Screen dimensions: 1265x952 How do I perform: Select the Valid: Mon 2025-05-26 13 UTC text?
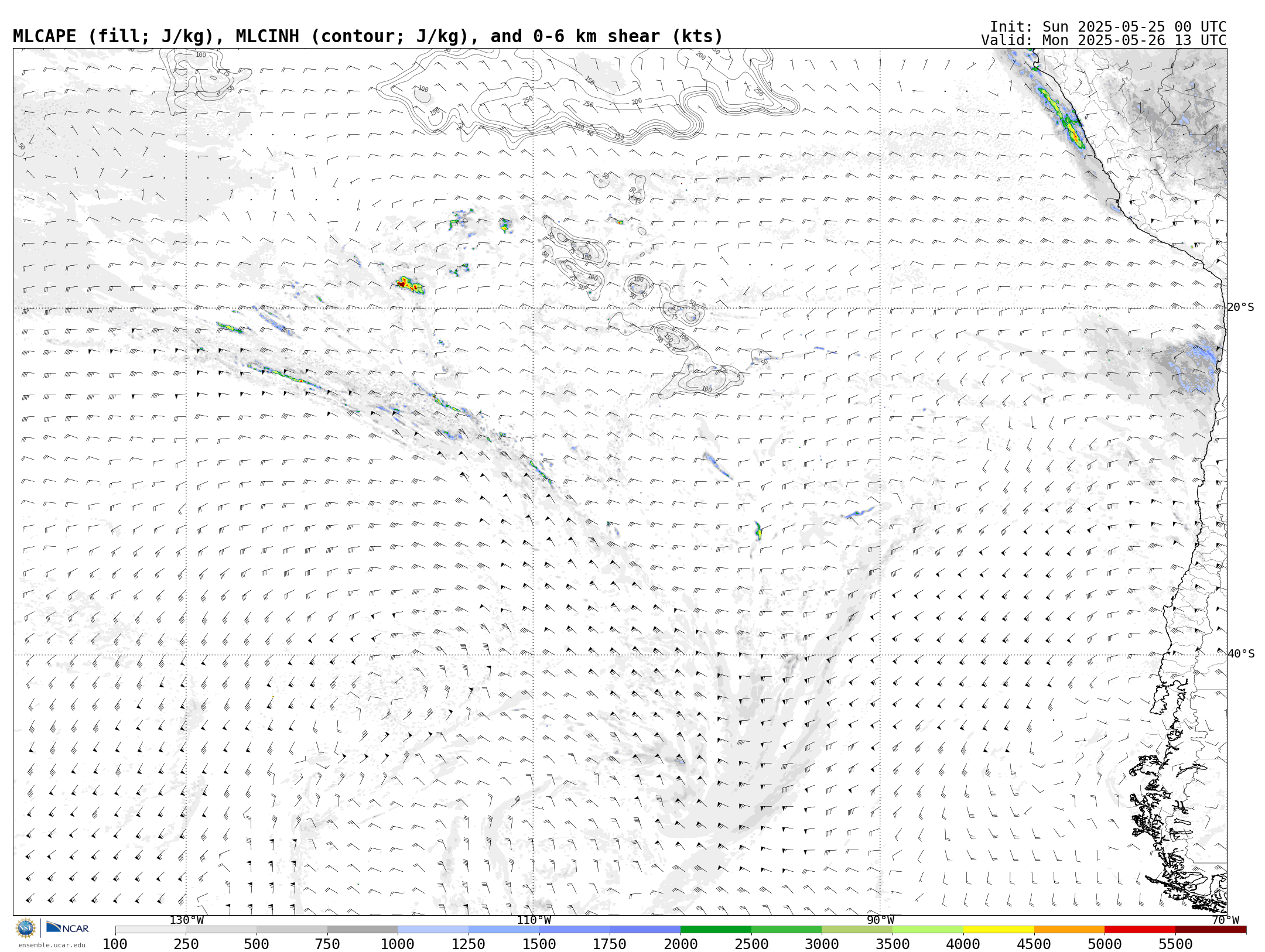pos(1104,40)
